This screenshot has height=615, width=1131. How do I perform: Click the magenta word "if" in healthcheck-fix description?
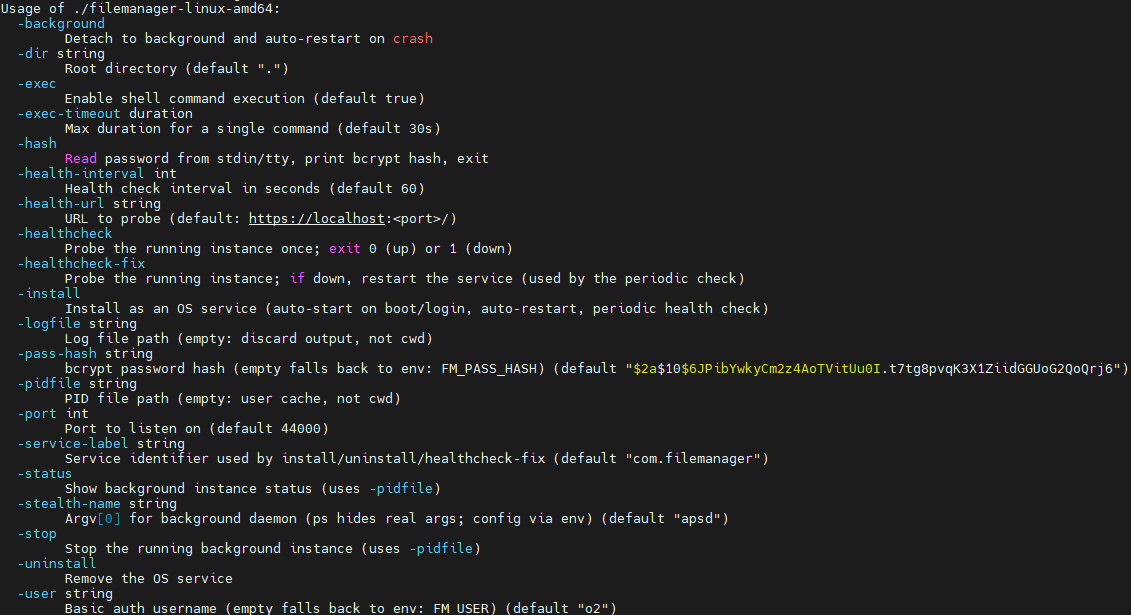click(297, 278)
